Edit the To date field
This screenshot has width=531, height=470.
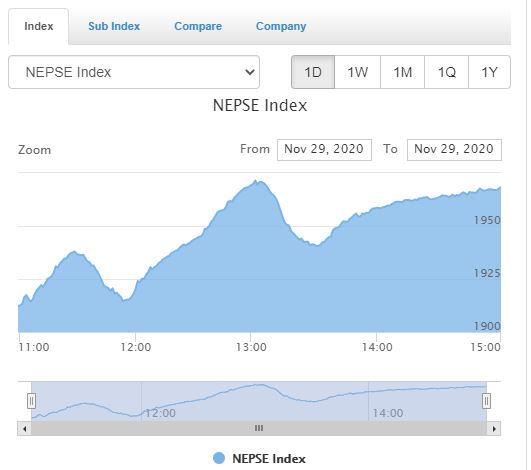454,150
